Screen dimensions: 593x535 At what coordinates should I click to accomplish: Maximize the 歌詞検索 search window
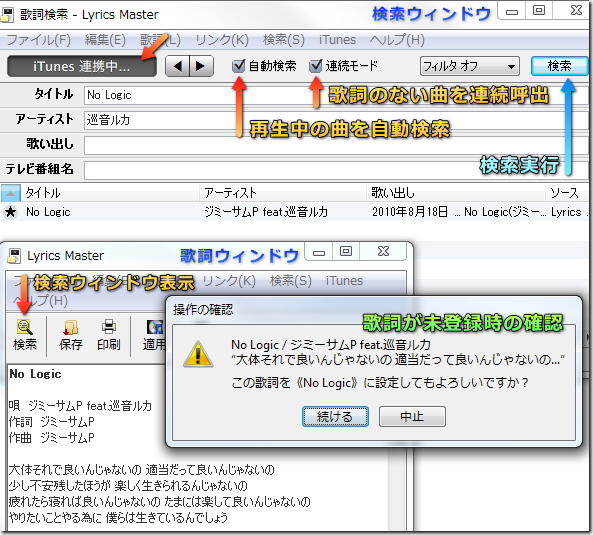click(x=539, y=10)
